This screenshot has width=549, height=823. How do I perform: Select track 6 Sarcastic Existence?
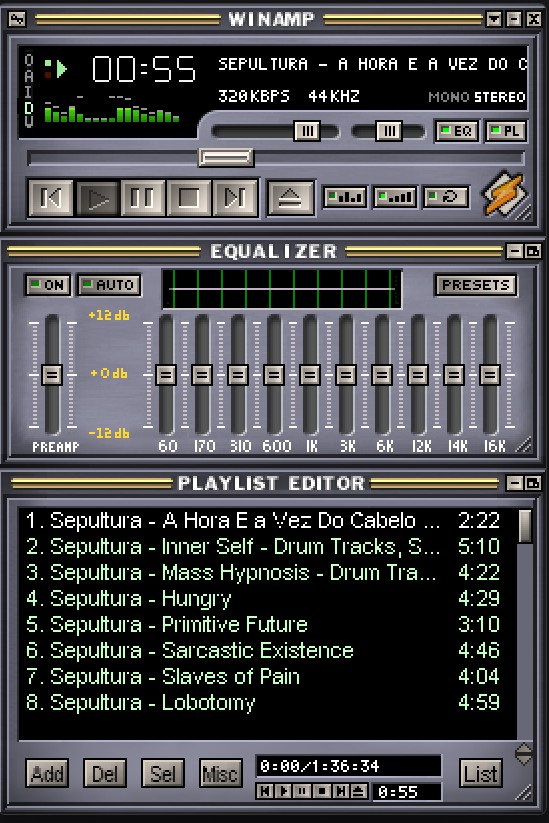pyautogui.click(x=268, y=650)
